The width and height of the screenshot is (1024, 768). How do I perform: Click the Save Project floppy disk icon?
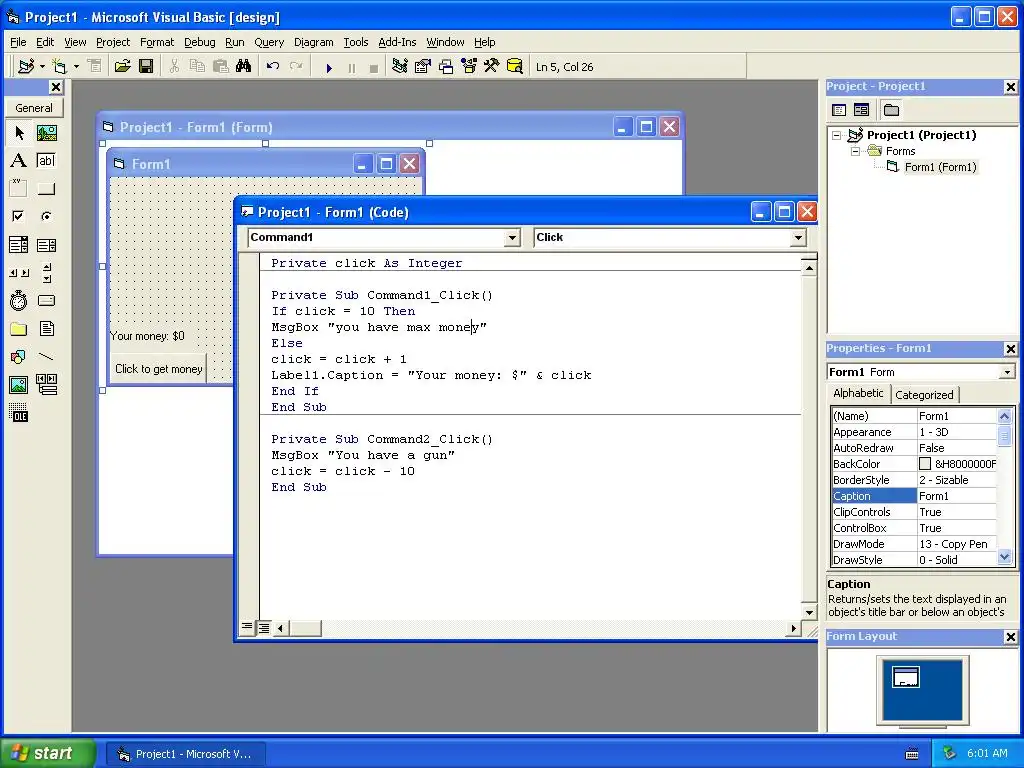pos(146,66)
